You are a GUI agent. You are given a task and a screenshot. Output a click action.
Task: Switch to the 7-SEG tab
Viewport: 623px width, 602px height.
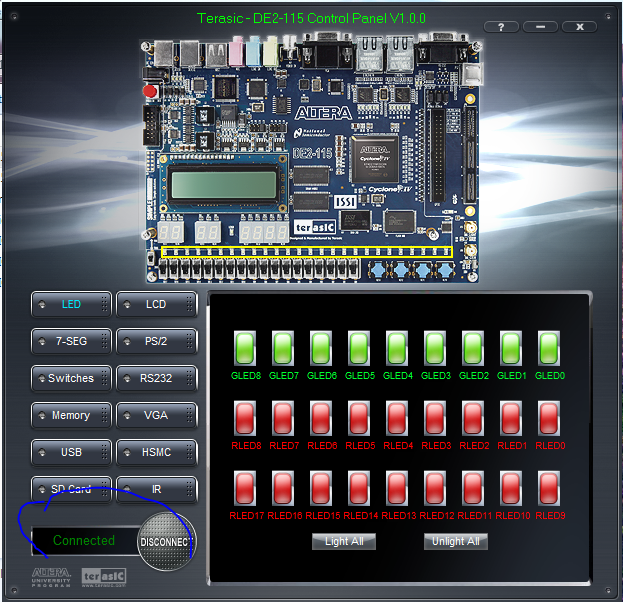tap(71, 341)
